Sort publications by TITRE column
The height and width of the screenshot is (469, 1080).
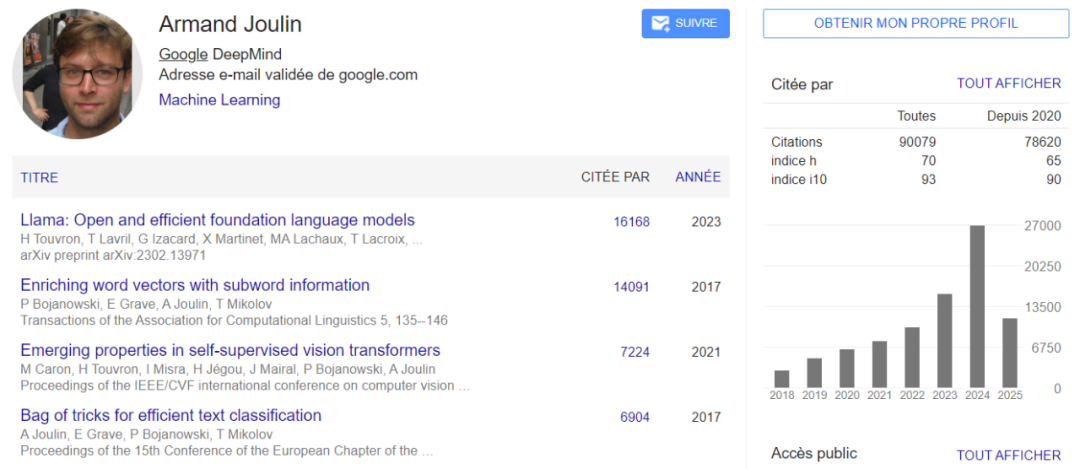pos(40,178)
